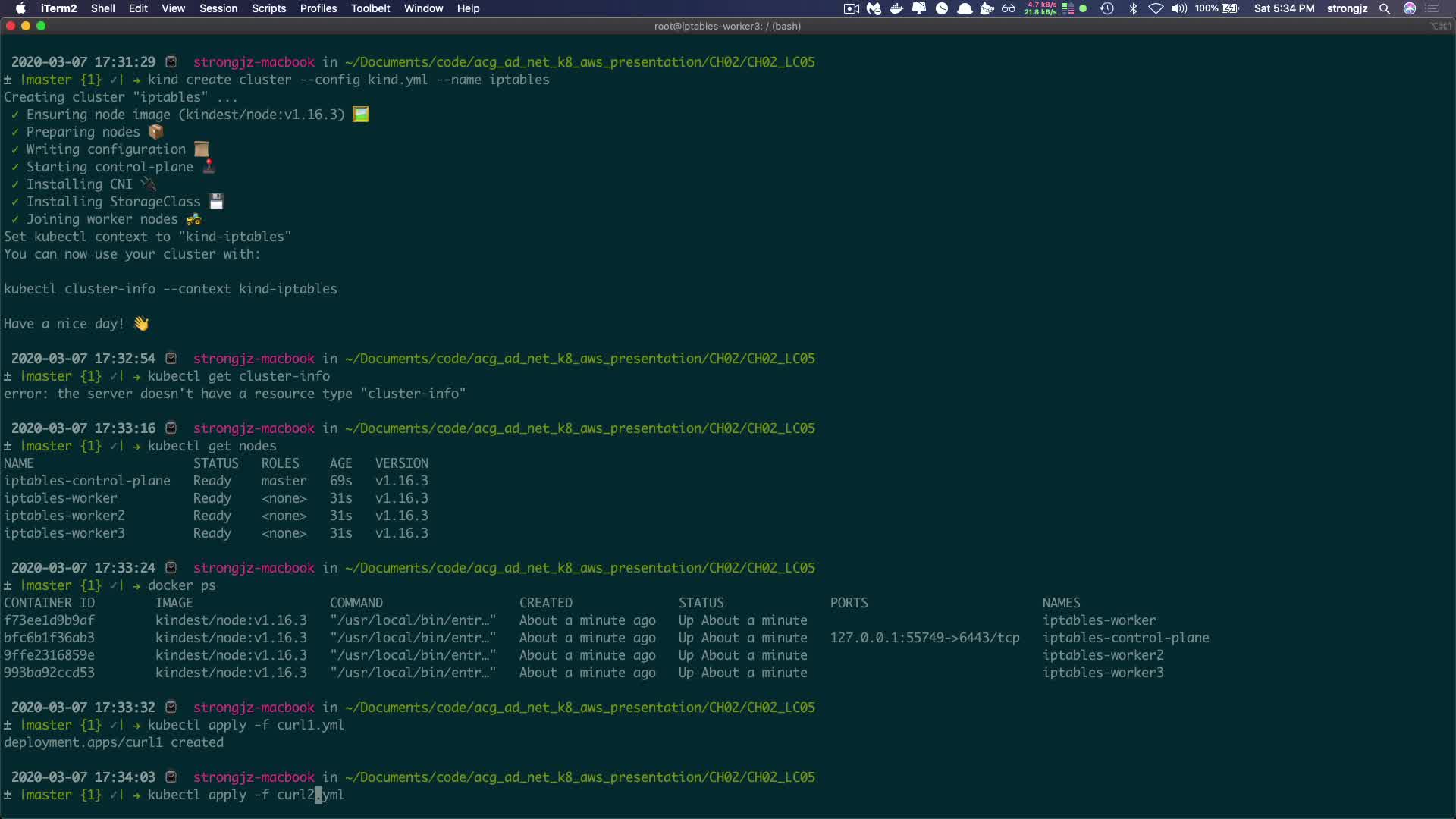Click the battery 100% status indicator
This screenshot has width=1456, height=819.
tap(1217, 8)
